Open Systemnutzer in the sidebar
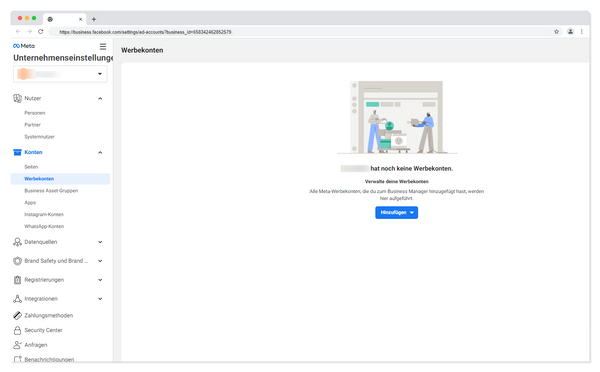Image resolution: width=600 pixels, height=372 pixels. click(x=39, y=137)
